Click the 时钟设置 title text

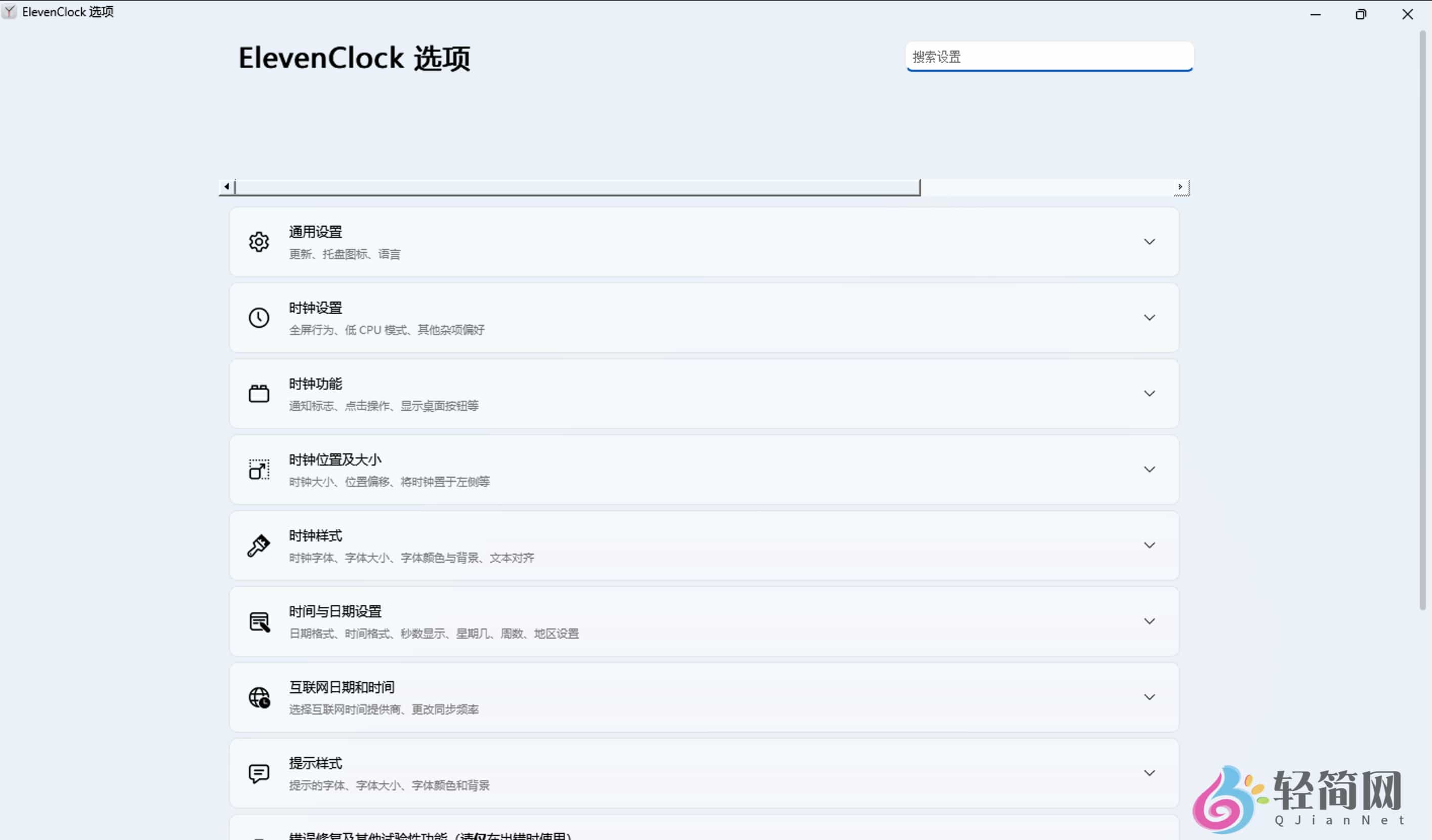[315, 308]
